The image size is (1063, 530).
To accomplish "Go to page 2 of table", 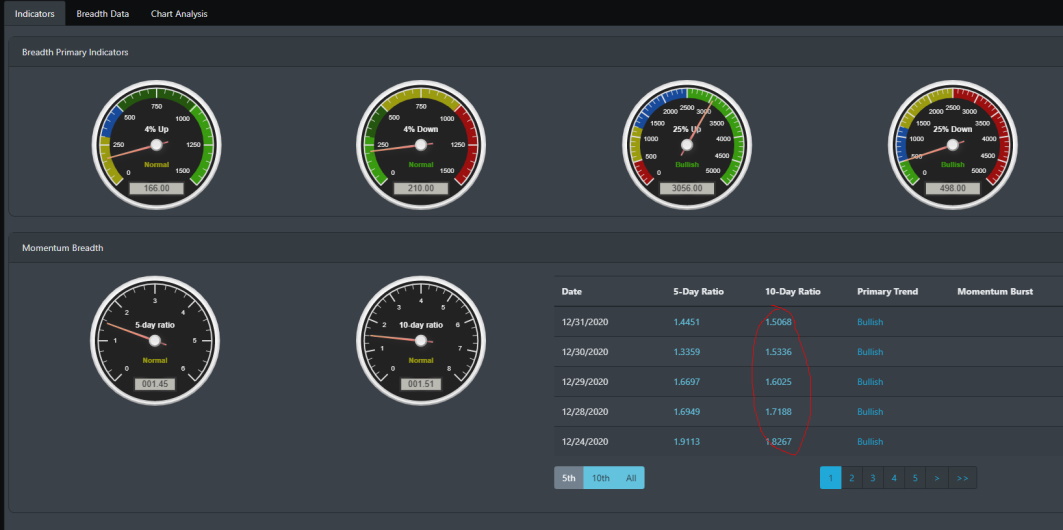I will (851, 478).
